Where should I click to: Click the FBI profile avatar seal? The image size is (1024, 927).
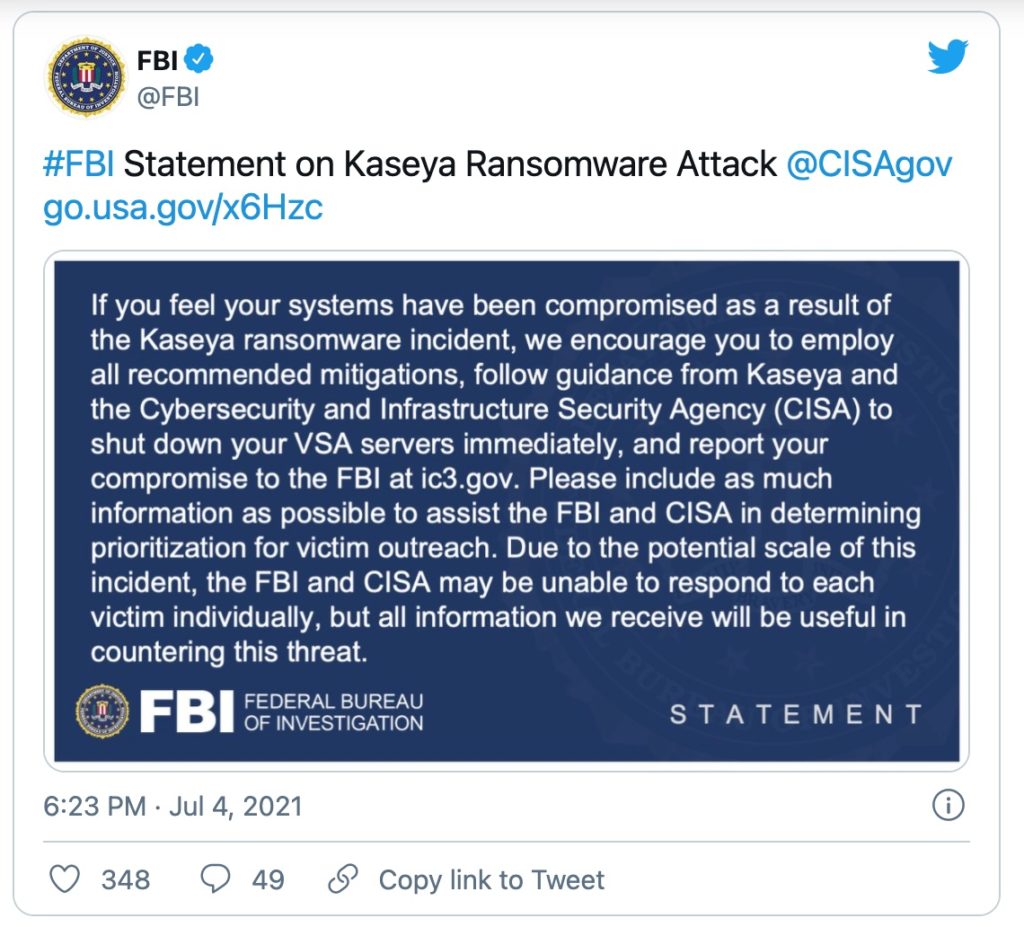86,77
